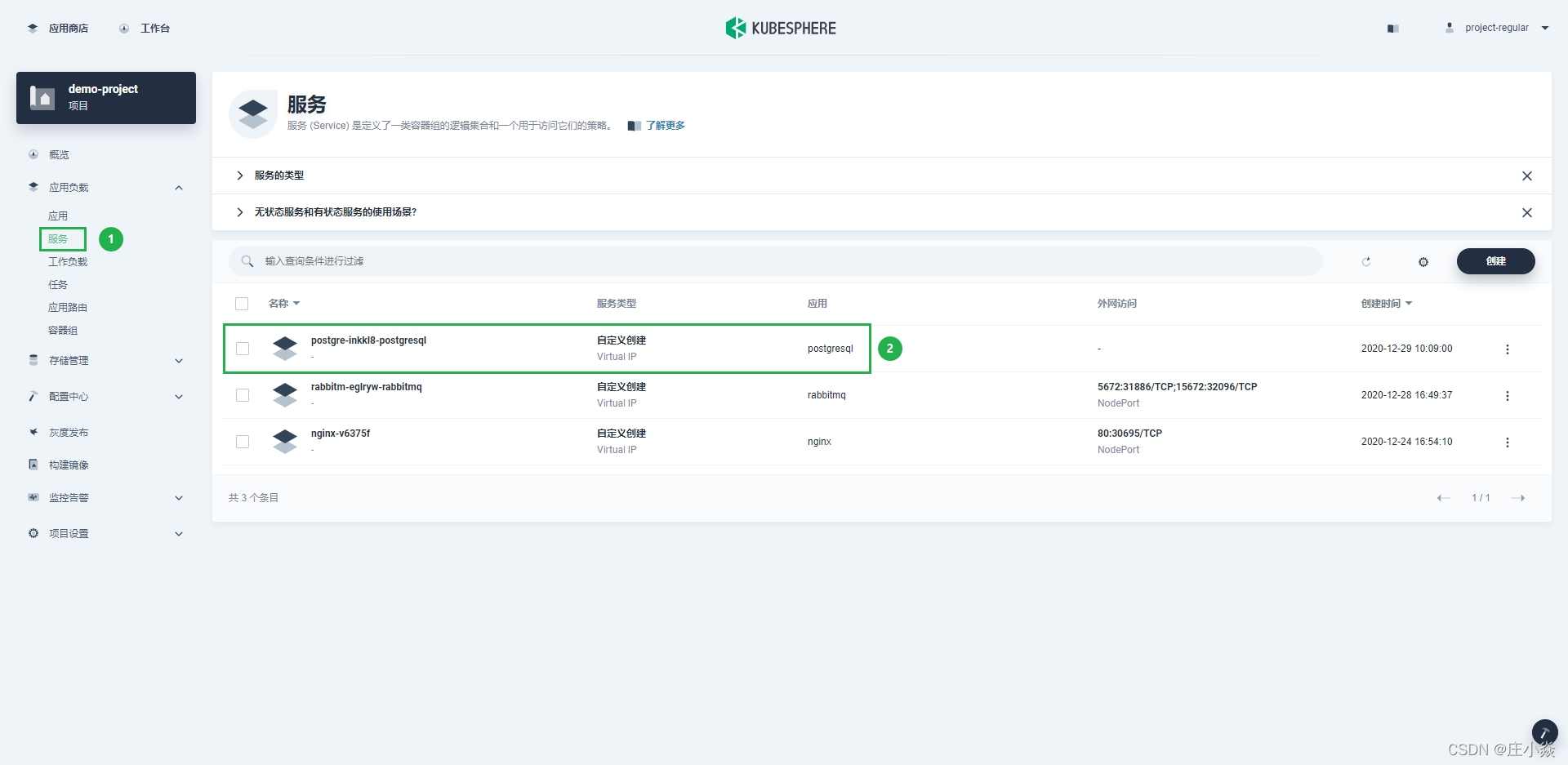Image resolution: width=1568 pixels, height=765 pixels.
Task: Select 工作负载 in sidebar
Action: (x=68, y=261)
